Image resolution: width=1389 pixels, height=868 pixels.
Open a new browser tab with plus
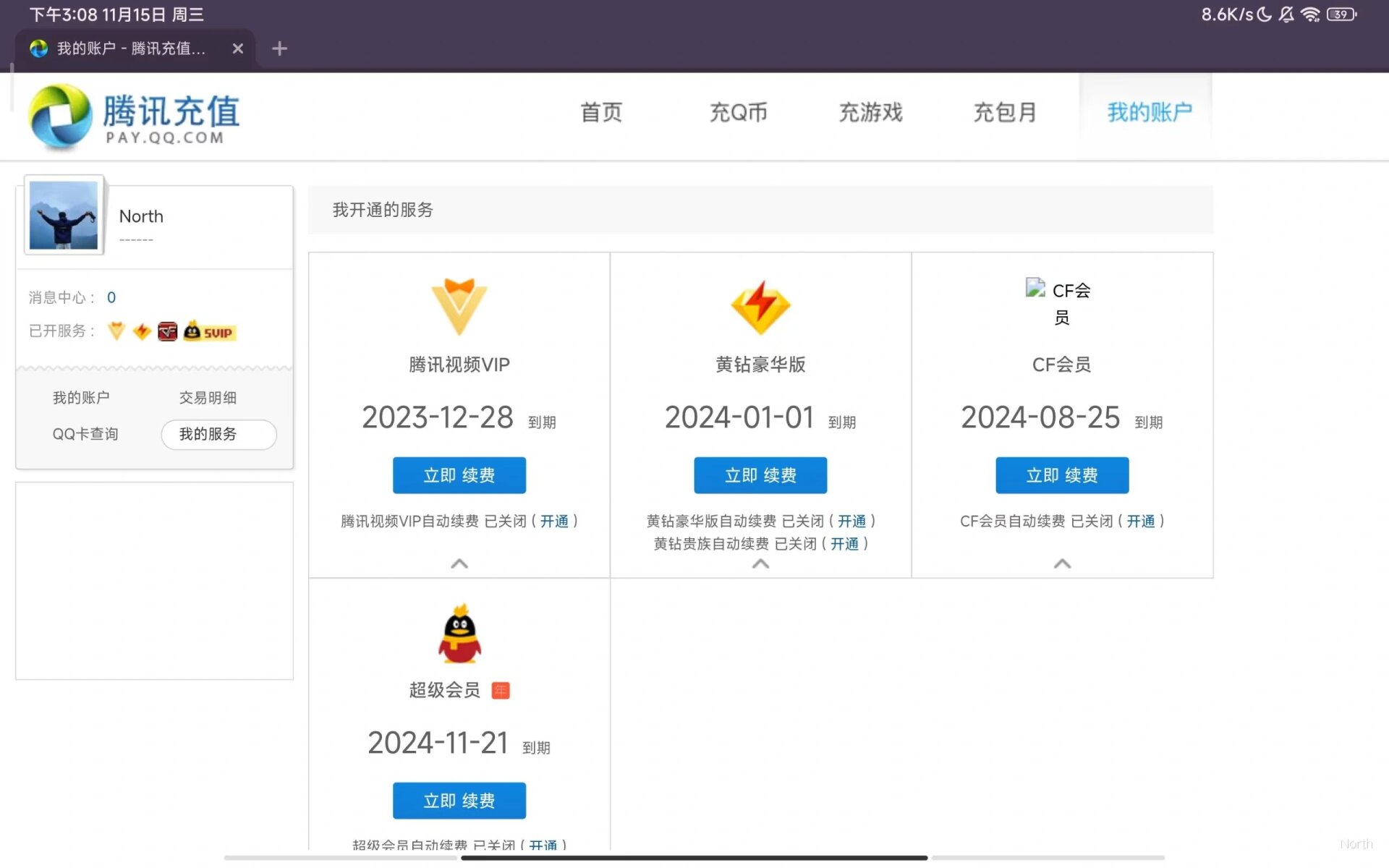pyautogui.click(x=279, y=48)
